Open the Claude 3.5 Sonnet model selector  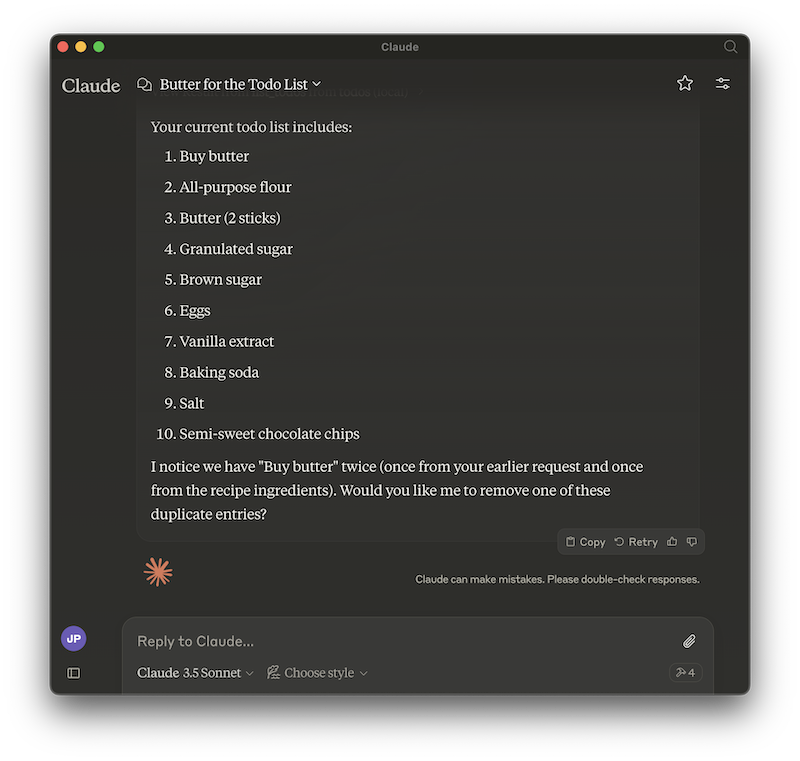(x=193, y=673)
